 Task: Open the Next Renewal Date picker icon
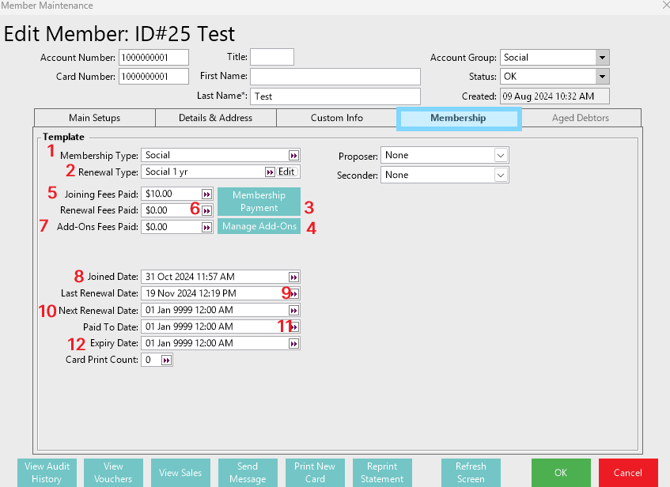pos(294,310)
